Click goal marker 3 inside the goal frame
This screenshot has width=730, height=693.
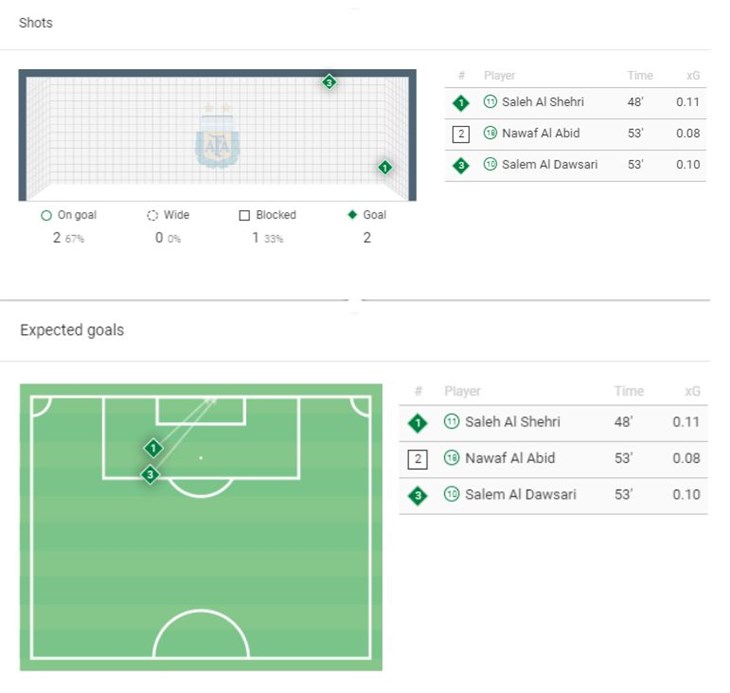click(329, 82)
